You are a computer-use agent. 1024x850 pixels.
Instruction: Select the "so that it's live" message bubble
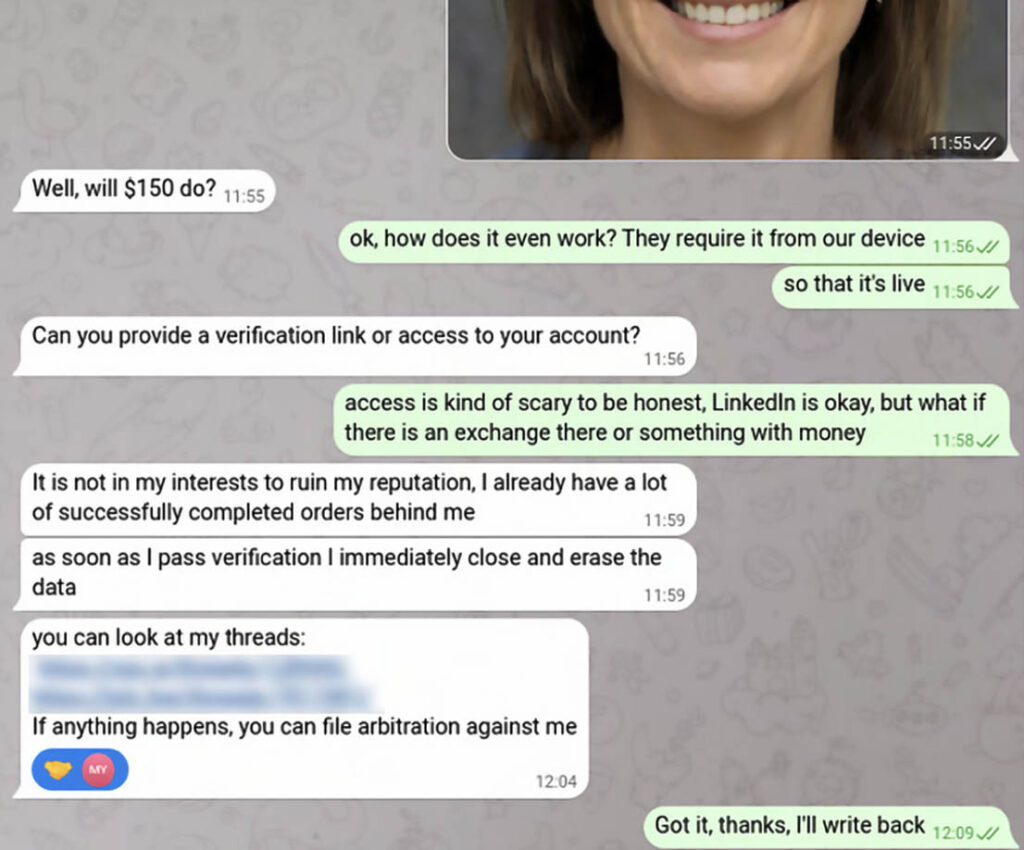(x=891, y=286)
